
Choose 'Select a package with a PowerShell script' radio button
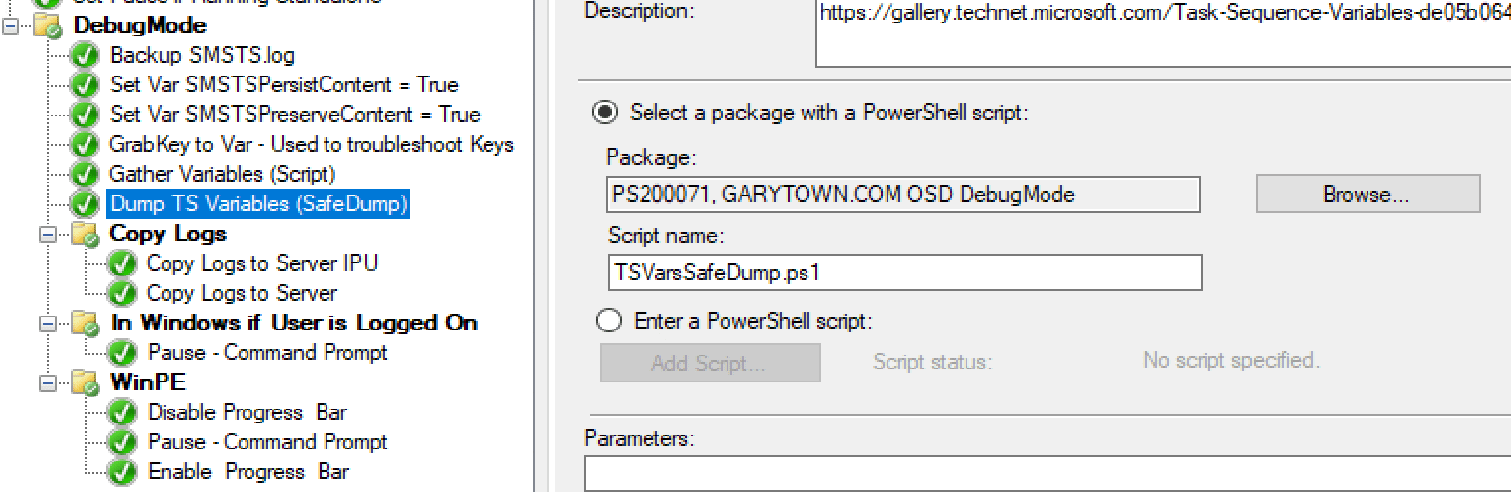(606, 112)
